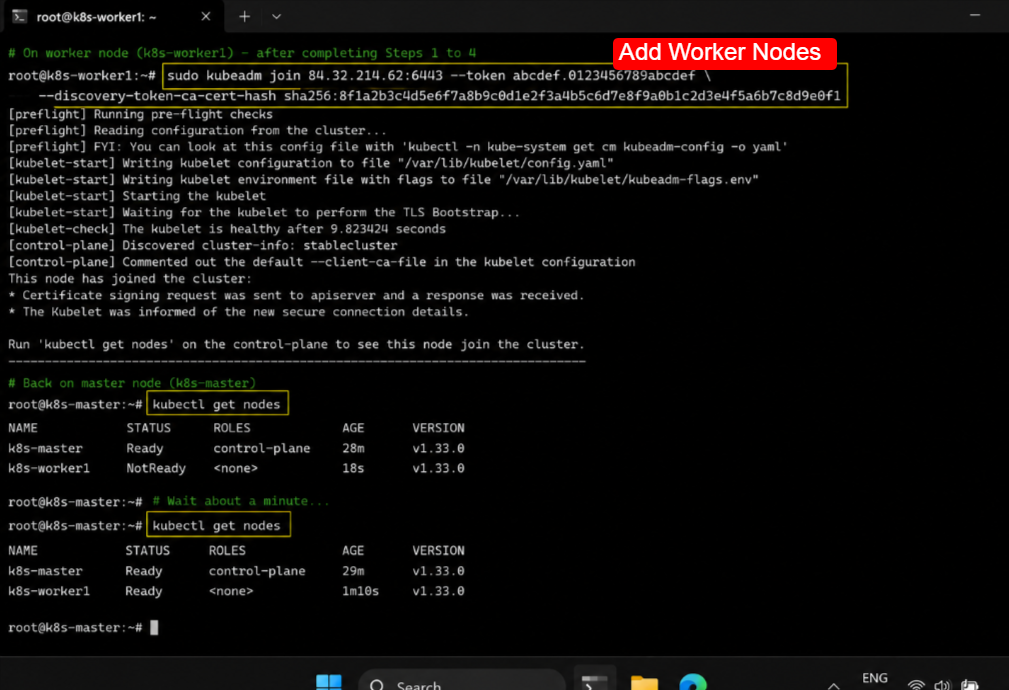Open the ENG language switcher

[875, 678]
